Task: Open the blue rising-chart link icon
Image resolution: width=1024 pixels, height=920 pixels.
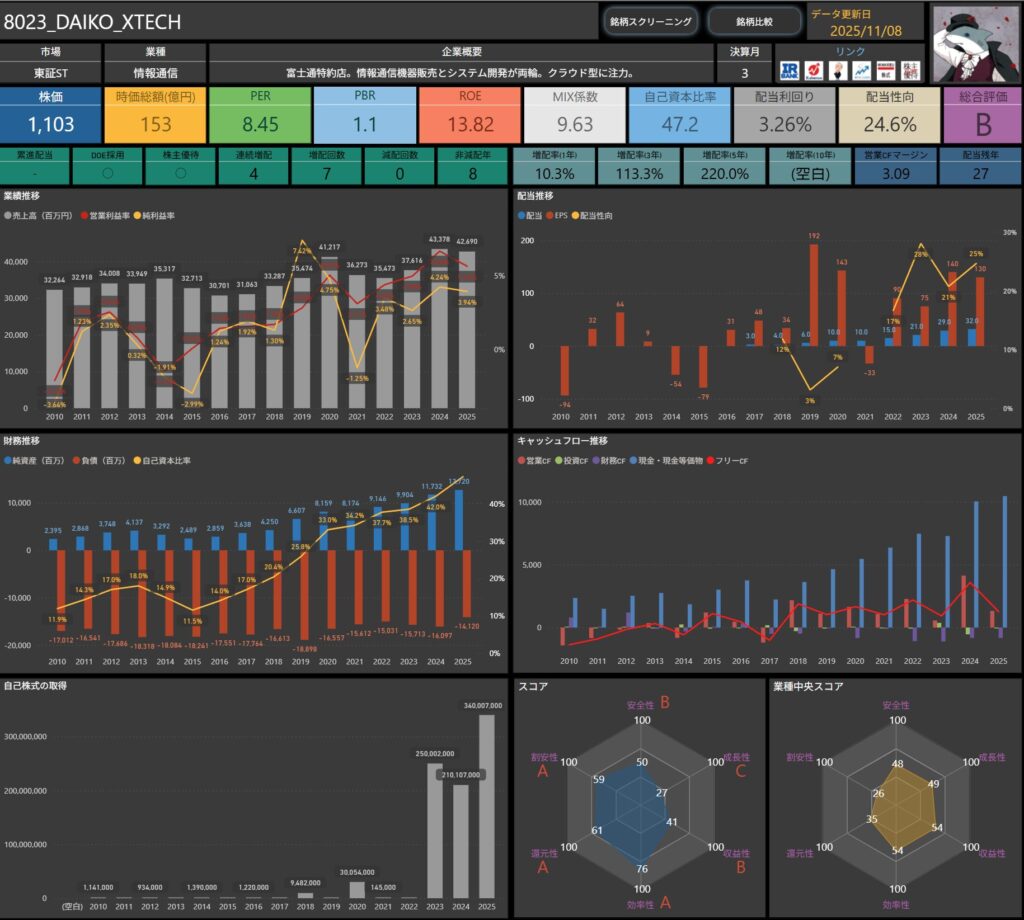Action: click(860, 71)
